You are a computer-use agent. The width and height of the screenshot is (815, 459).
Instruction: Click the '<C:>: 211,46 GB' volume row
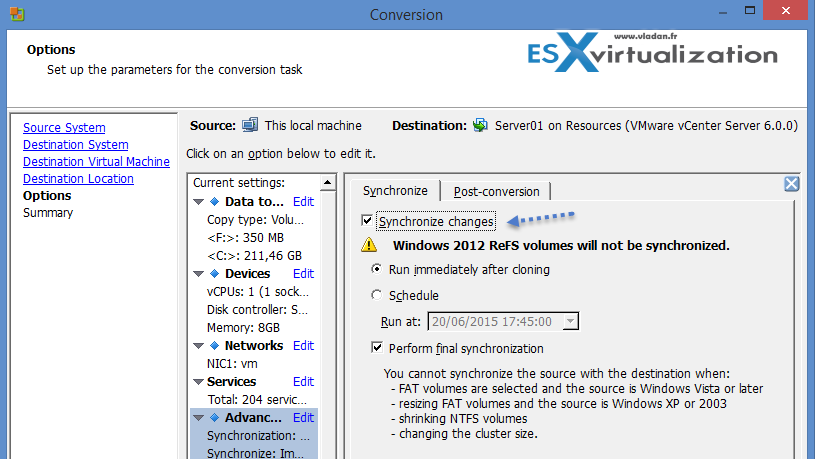[254, 255]
